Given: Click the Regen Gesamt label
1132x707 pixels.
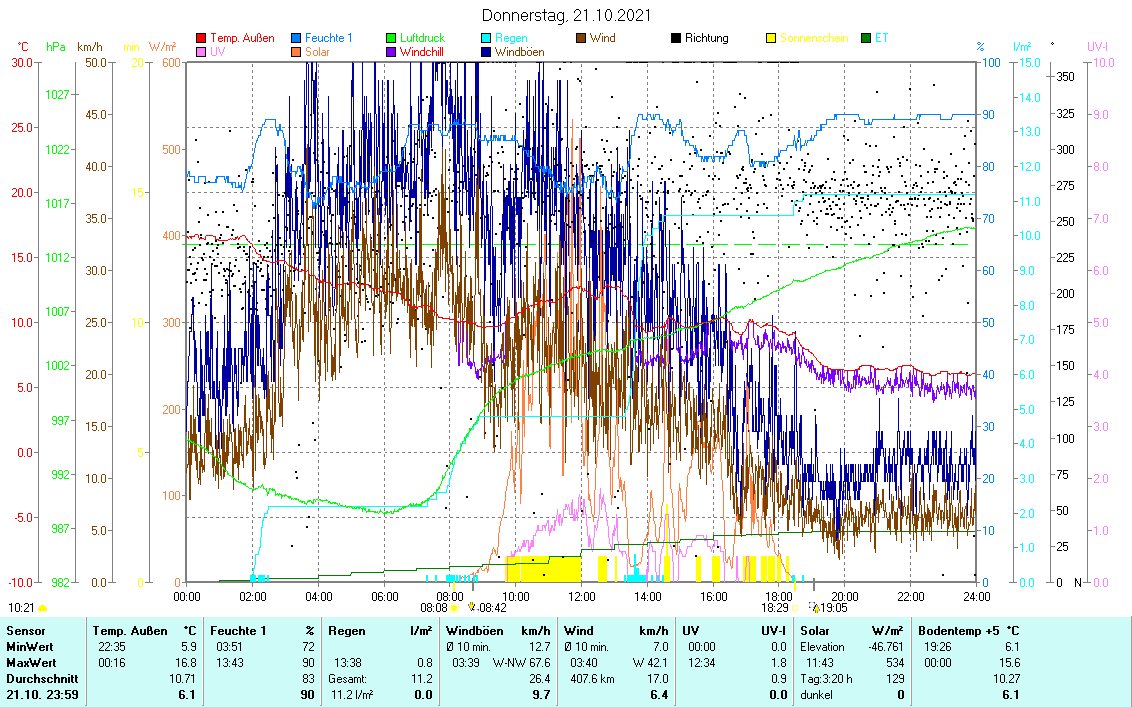Looking at the screenshot, I should (x=349, y=679).
